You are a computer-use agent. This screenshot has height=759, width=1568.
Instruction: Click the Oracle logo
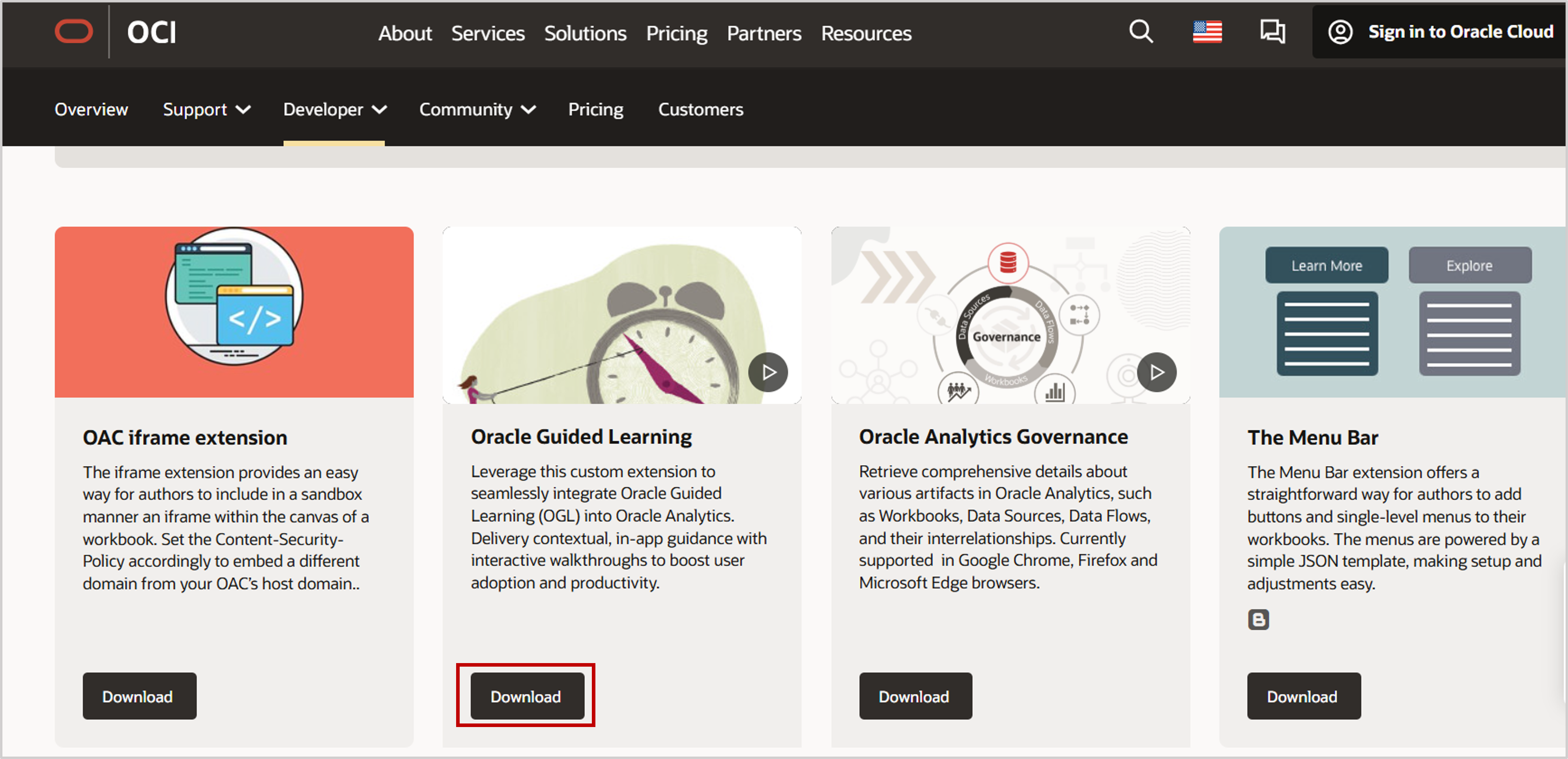coord(75,31)
